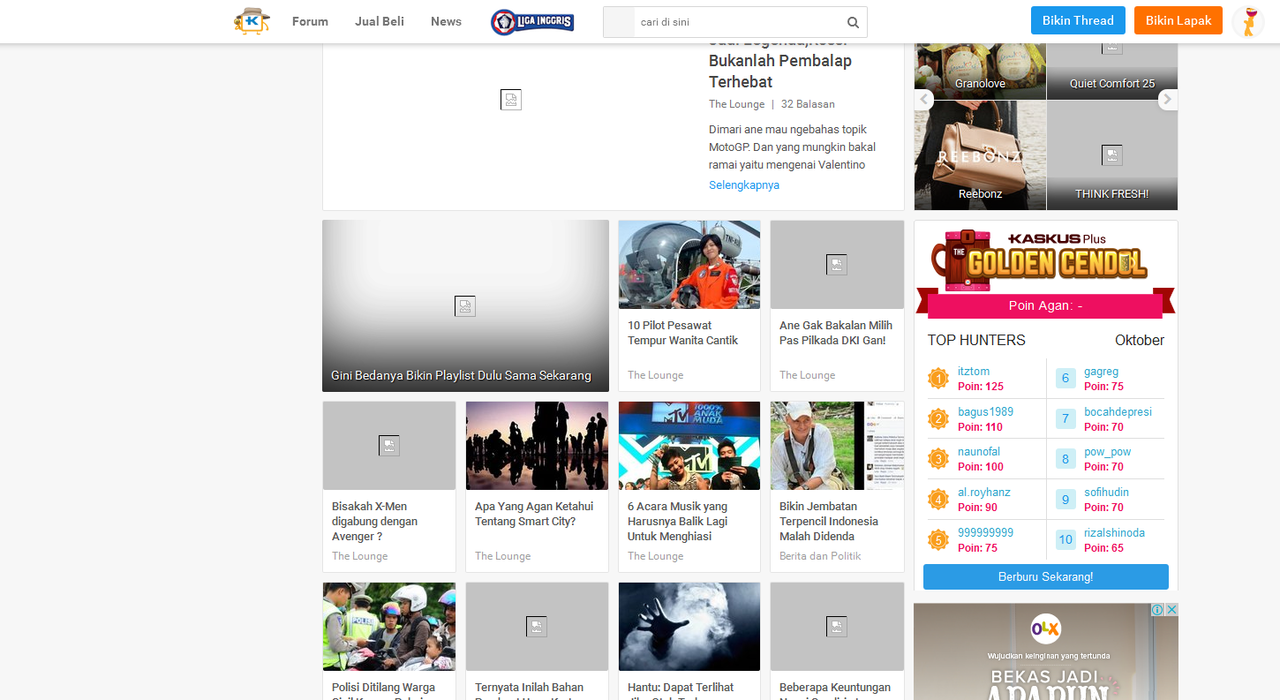This screenshot has height=700, width=1280.
Task: Click rank 2 badge beside bagus1989
Action: pyautogui.click(x=938, y=418)
